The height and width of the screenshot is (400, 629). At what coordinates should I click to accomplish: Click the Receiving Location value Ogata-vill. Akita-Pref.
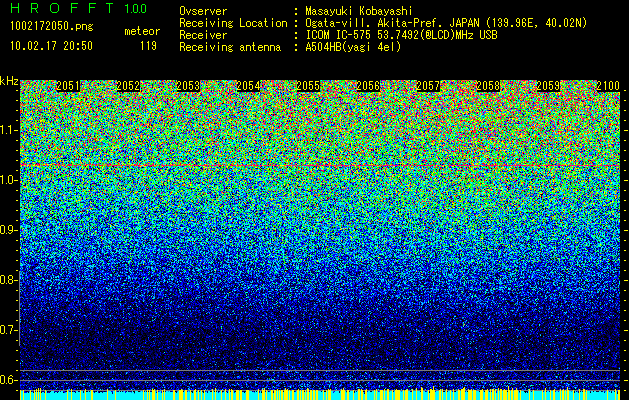click(375, 23)
